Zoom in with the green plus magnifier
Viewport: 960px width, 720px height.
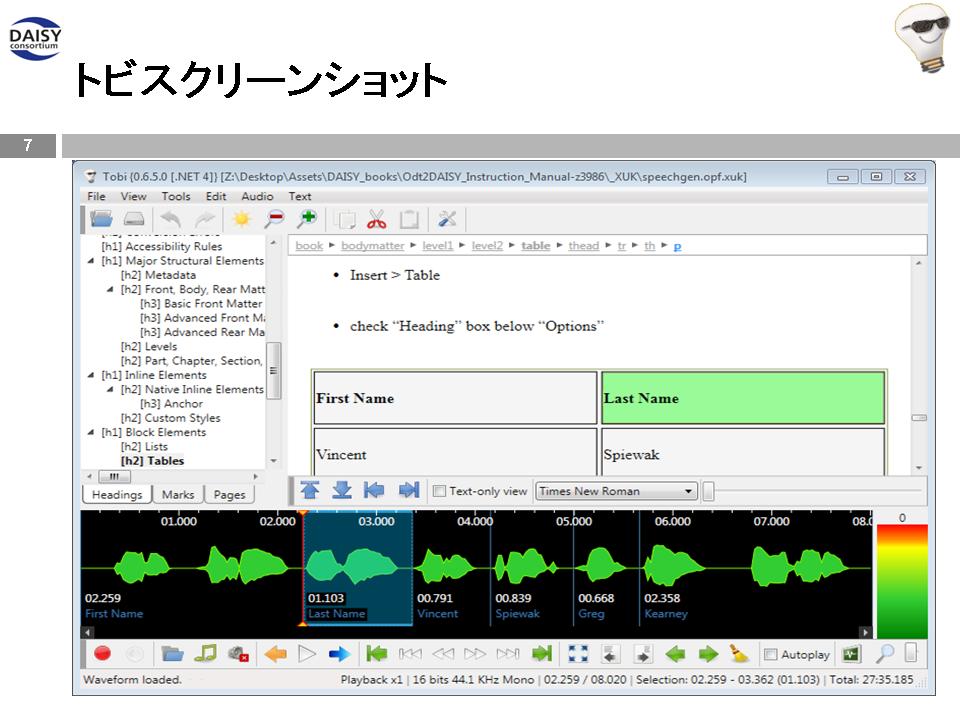point(306,219)
